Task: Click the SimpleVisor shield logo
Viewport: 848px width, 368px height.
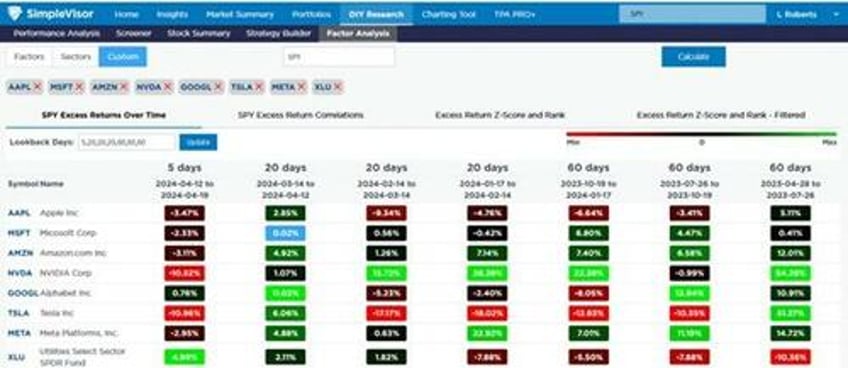Action: (15, 14)
